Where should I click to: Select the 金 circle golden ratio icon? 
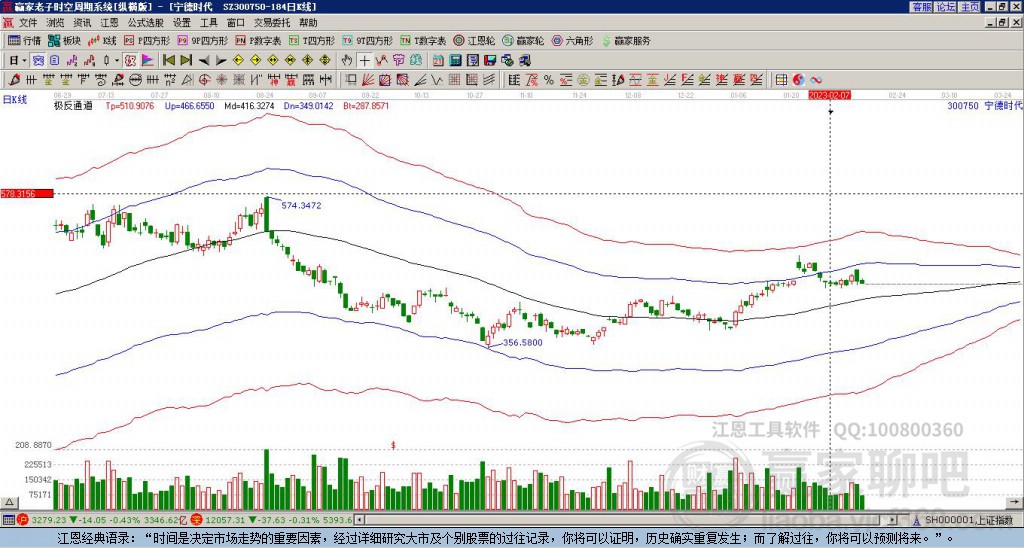pyautogui.click(x=583, y=80)
